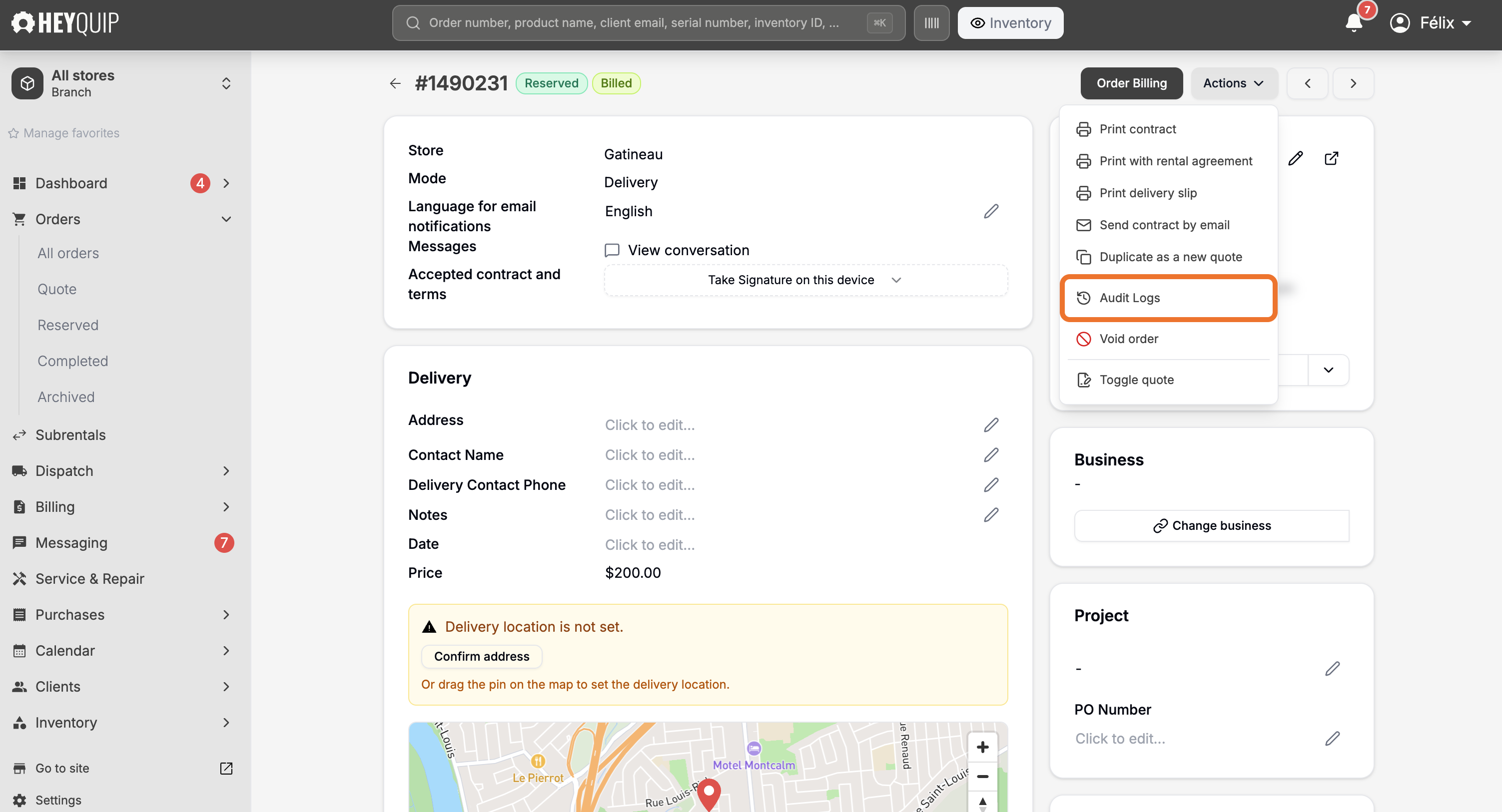The width and height of the screenshot is (1502, 812).
Task: Edit the Project pencil icon
Action: pos(1332,668)
